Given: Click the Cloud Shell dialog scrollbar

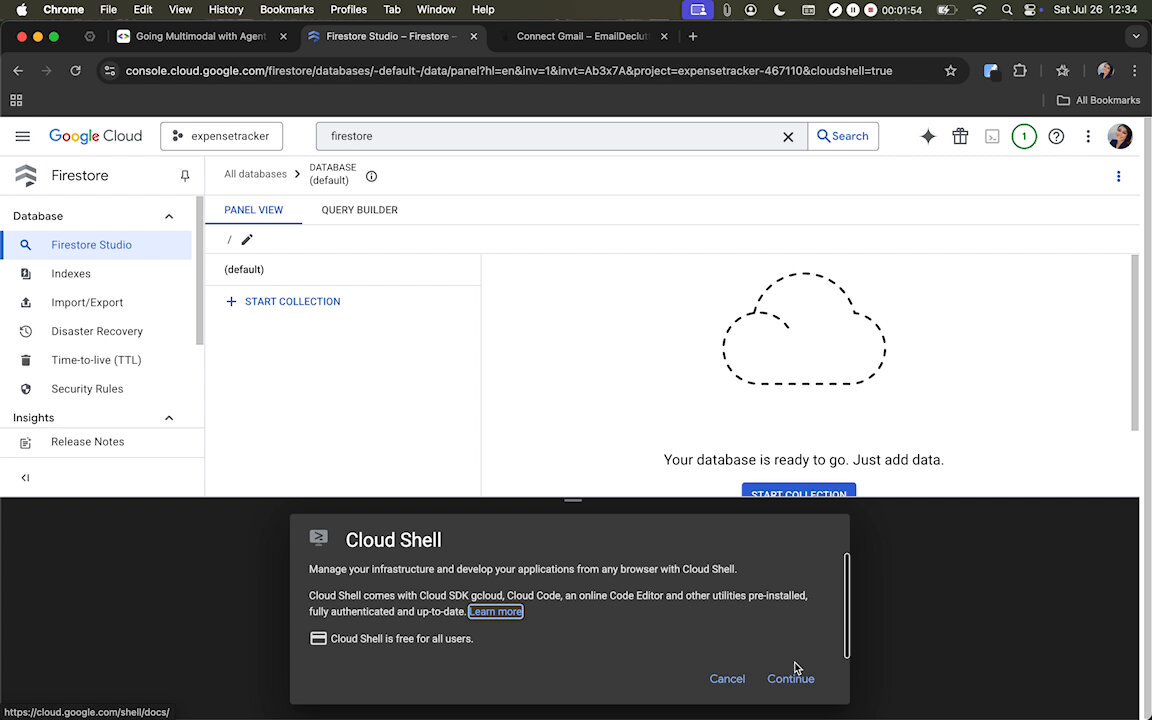Looking at the screenshot, I should 846,605.
